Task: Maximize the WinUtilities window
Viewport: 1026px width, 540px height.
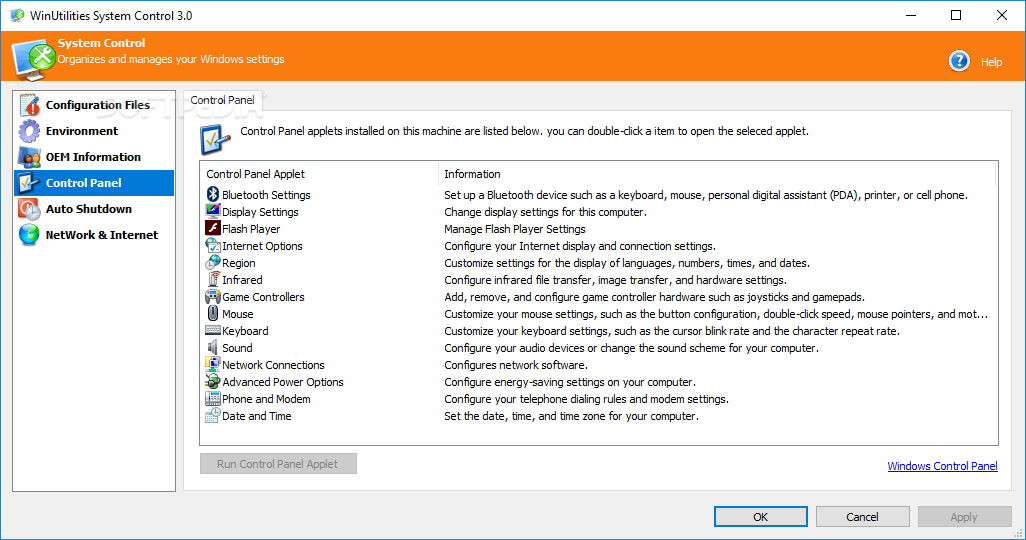Action: pyautogui.click(x=956, y=15)
